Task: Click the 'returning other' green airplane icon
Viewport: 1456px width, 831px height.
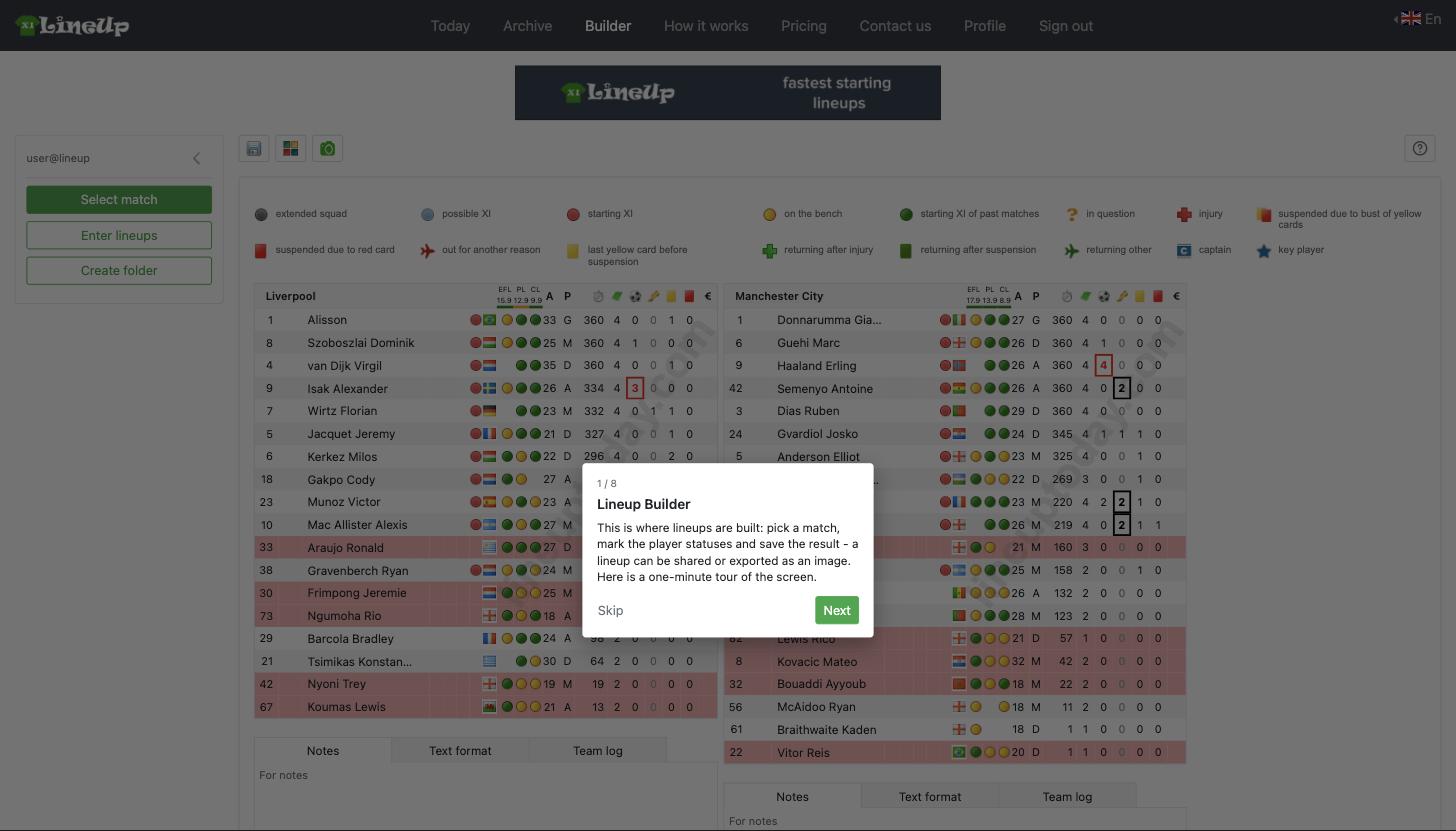Action: coord(1071,250)
